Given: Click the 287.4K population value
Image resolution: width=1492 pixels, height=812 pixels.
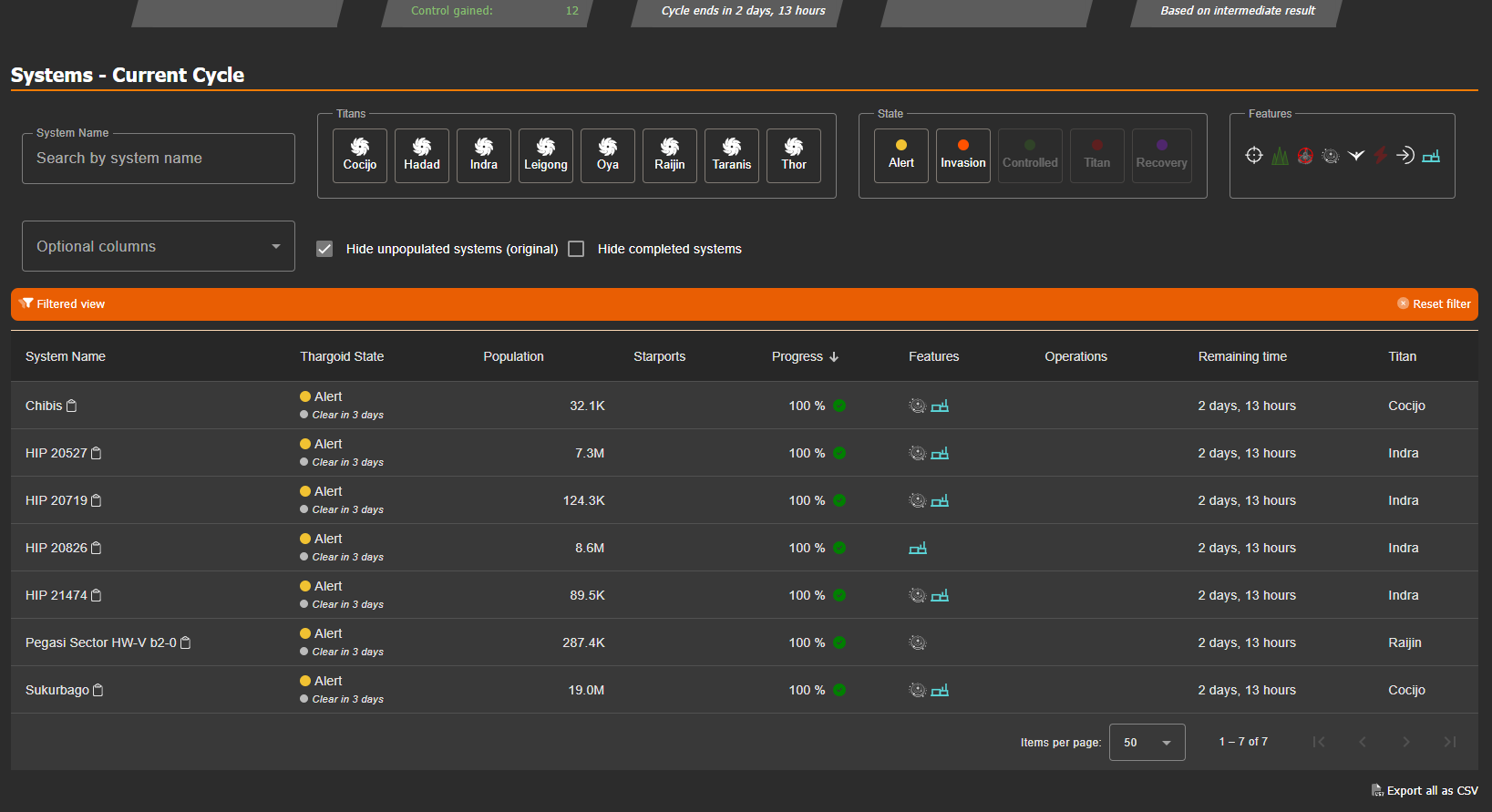Looking at the screenshot, I should click(x=583, y=642).
